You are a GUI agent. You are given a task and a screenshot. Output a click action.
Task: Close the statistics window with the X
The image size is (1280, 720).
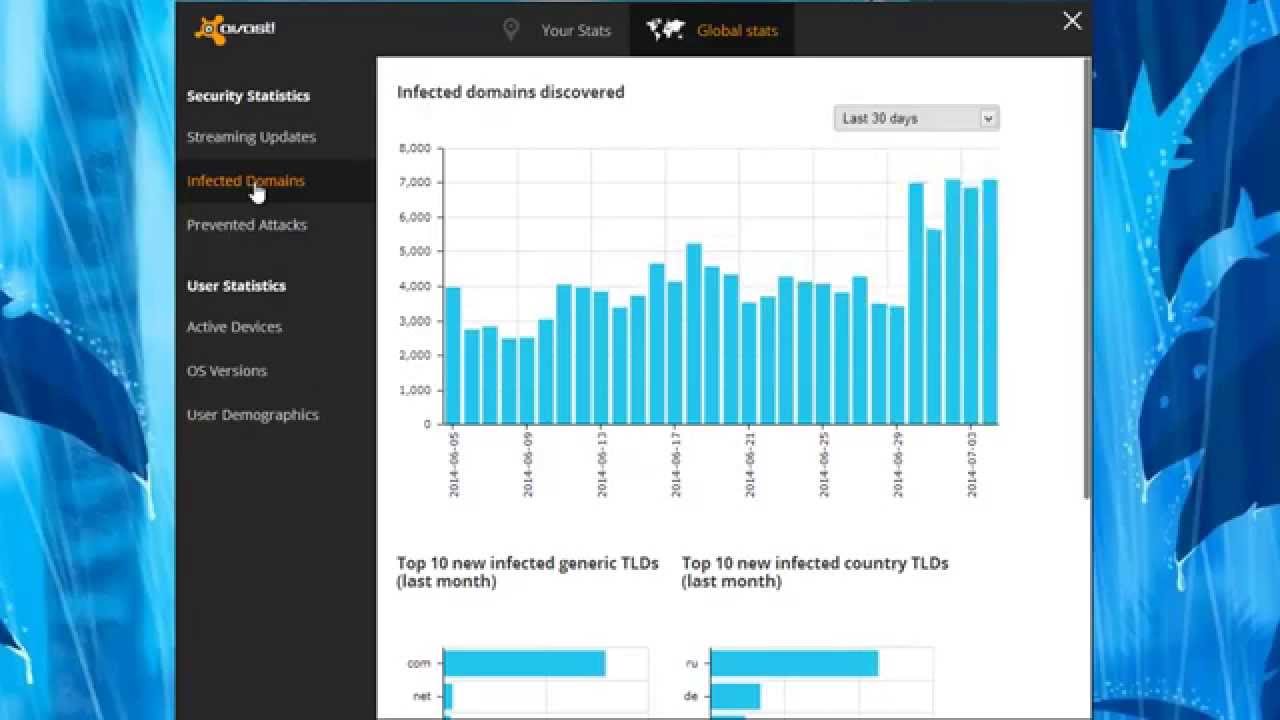coord(1072,21)
